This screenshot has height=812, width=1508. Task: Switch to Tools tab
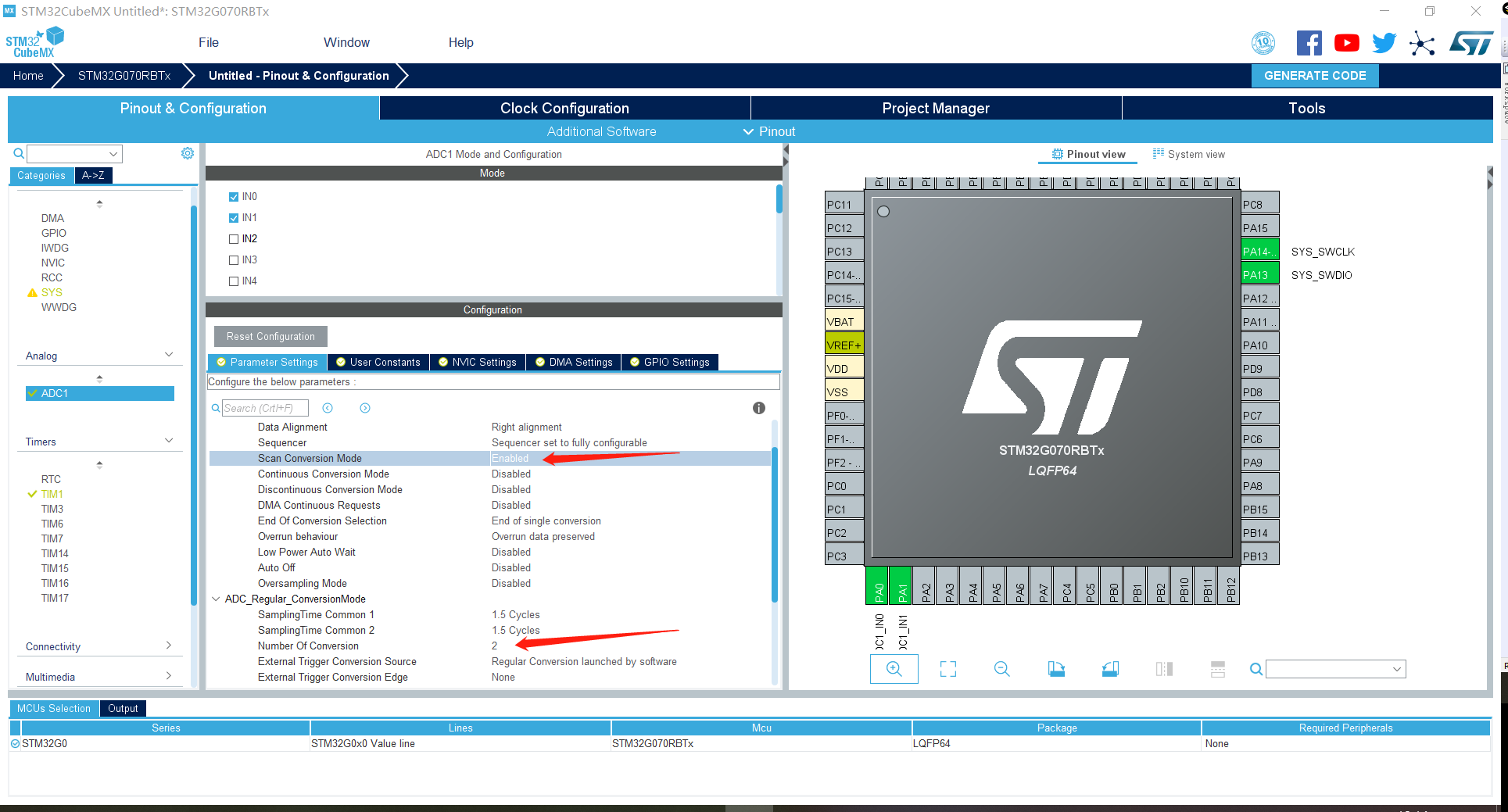(x=1307, y=108)
